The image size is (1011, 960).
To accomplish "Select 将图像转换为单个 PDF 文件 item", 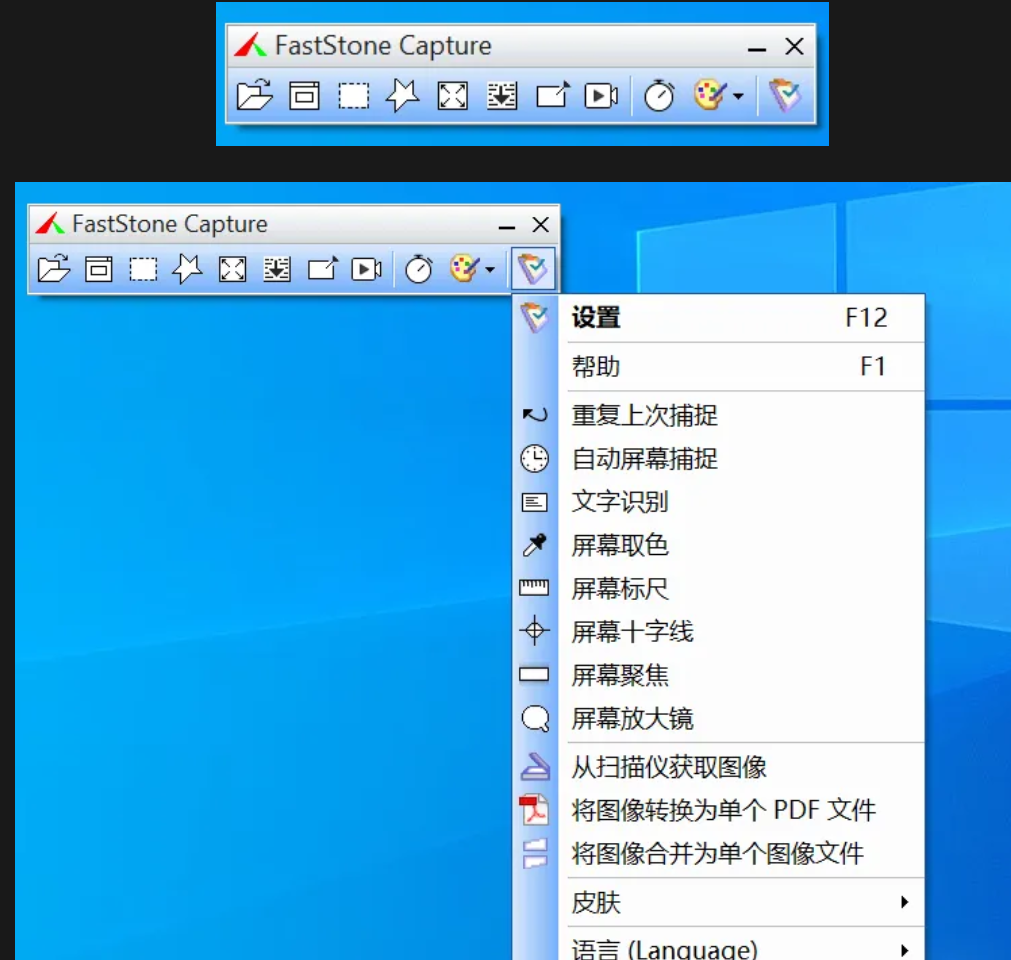I will pyautogui.click(x=718, y=810).
